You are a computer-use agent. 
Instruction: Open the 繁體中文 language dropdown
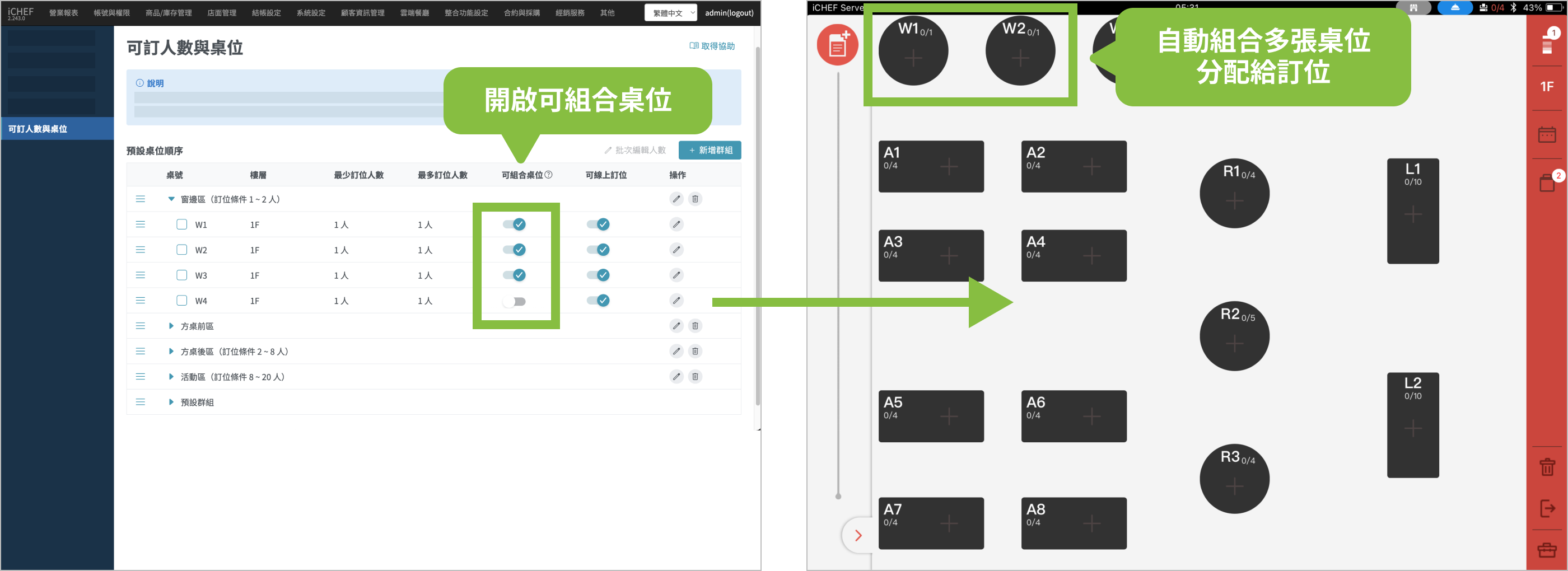pos(670,13)
